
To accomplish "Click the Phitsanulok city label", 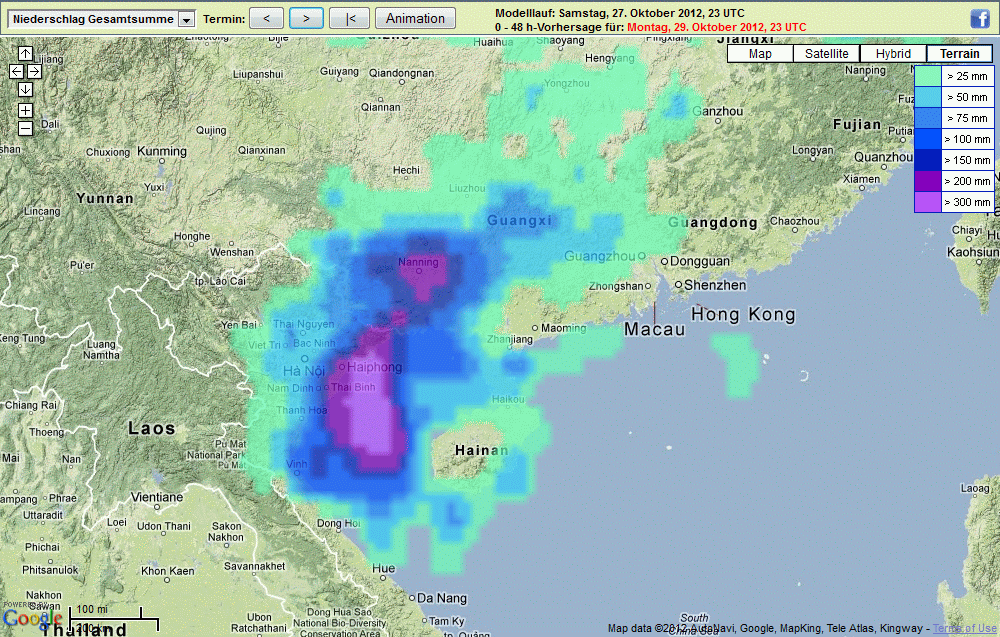I will coord(50,569).
